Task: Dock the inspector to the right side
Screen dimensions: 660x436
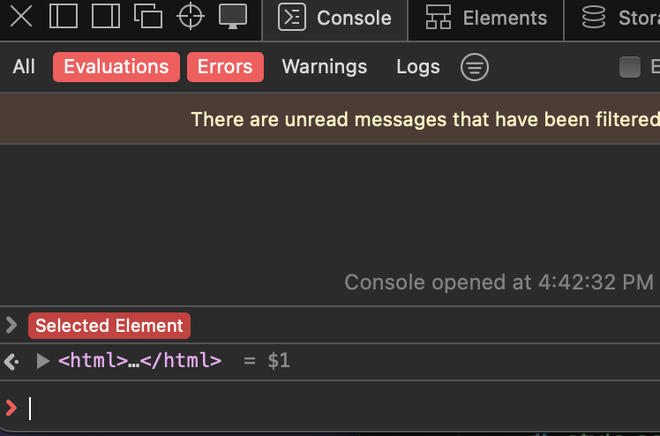Action: pos(105,16)
